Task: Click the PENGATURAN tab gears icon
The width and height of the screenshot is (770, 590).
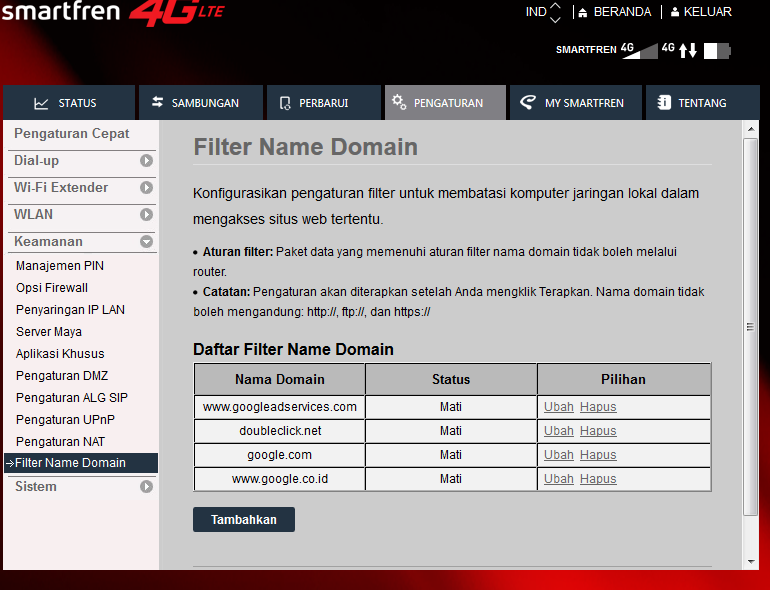Action: click(x=399, y=102)
